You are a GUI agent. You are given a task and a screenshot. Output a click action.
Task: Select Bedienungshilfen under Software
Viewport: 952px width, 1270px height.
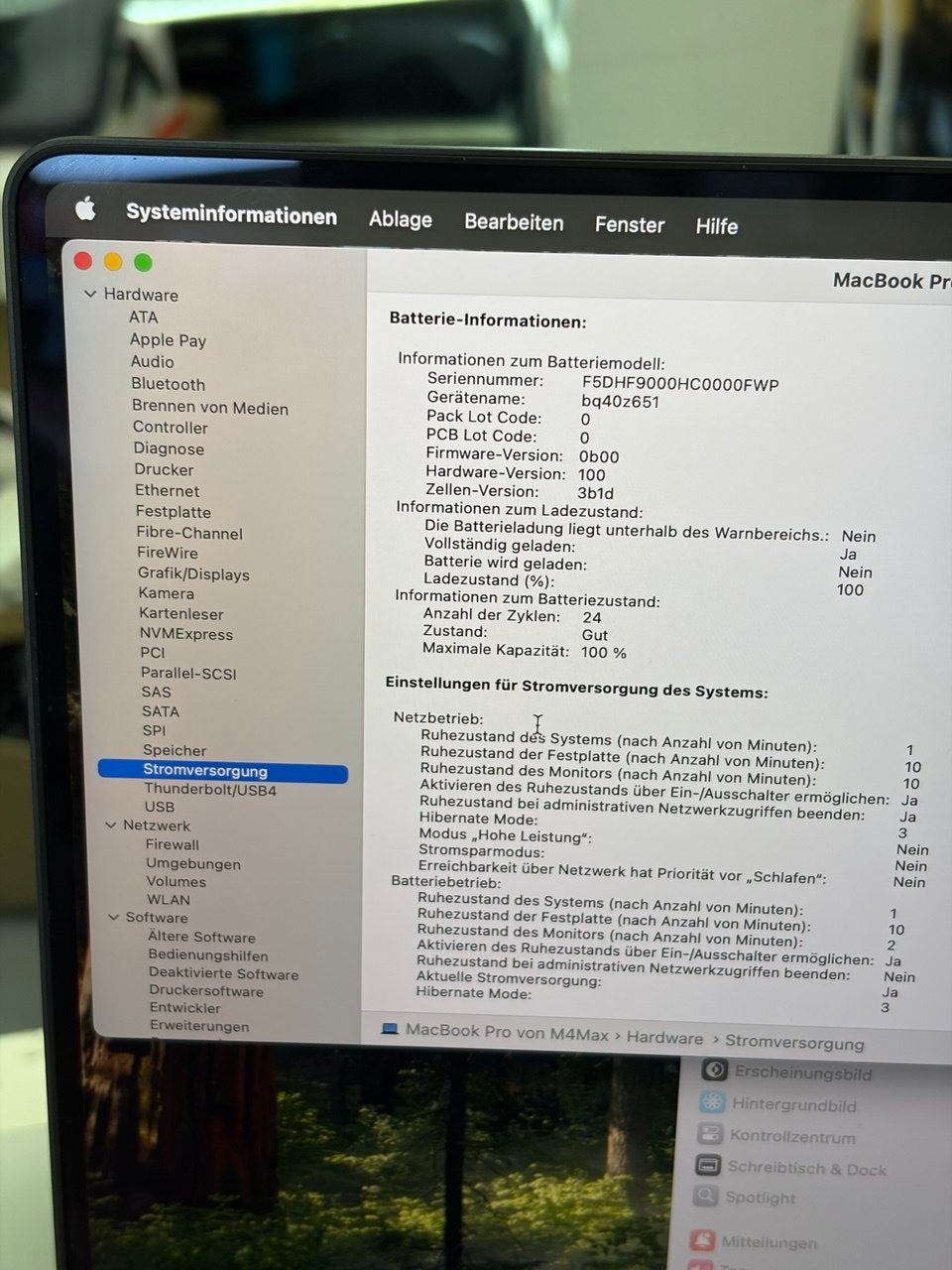pyautogui.click(x=207, y=955)
